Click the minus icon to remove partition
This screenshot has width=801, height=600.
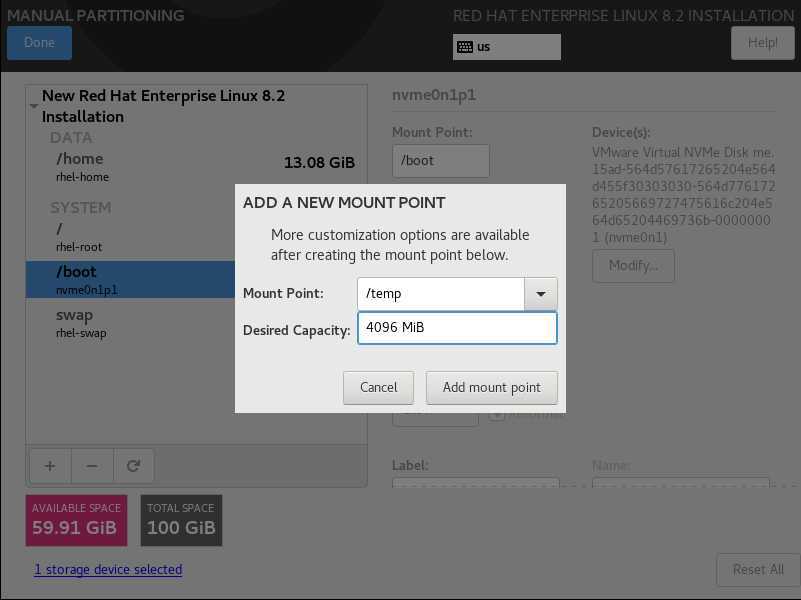pos(92,466)
